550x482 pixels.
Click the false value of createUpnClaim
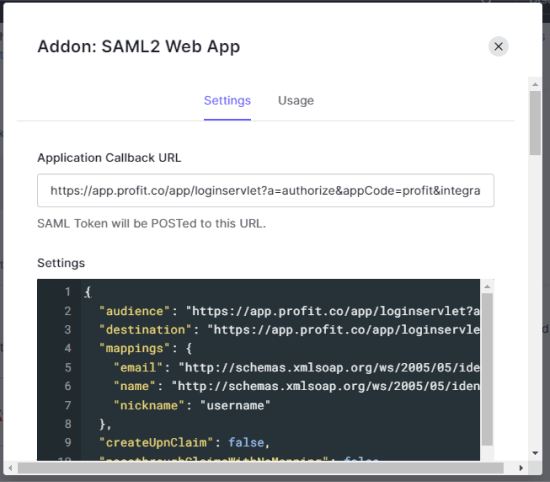(x=246, y=443)
